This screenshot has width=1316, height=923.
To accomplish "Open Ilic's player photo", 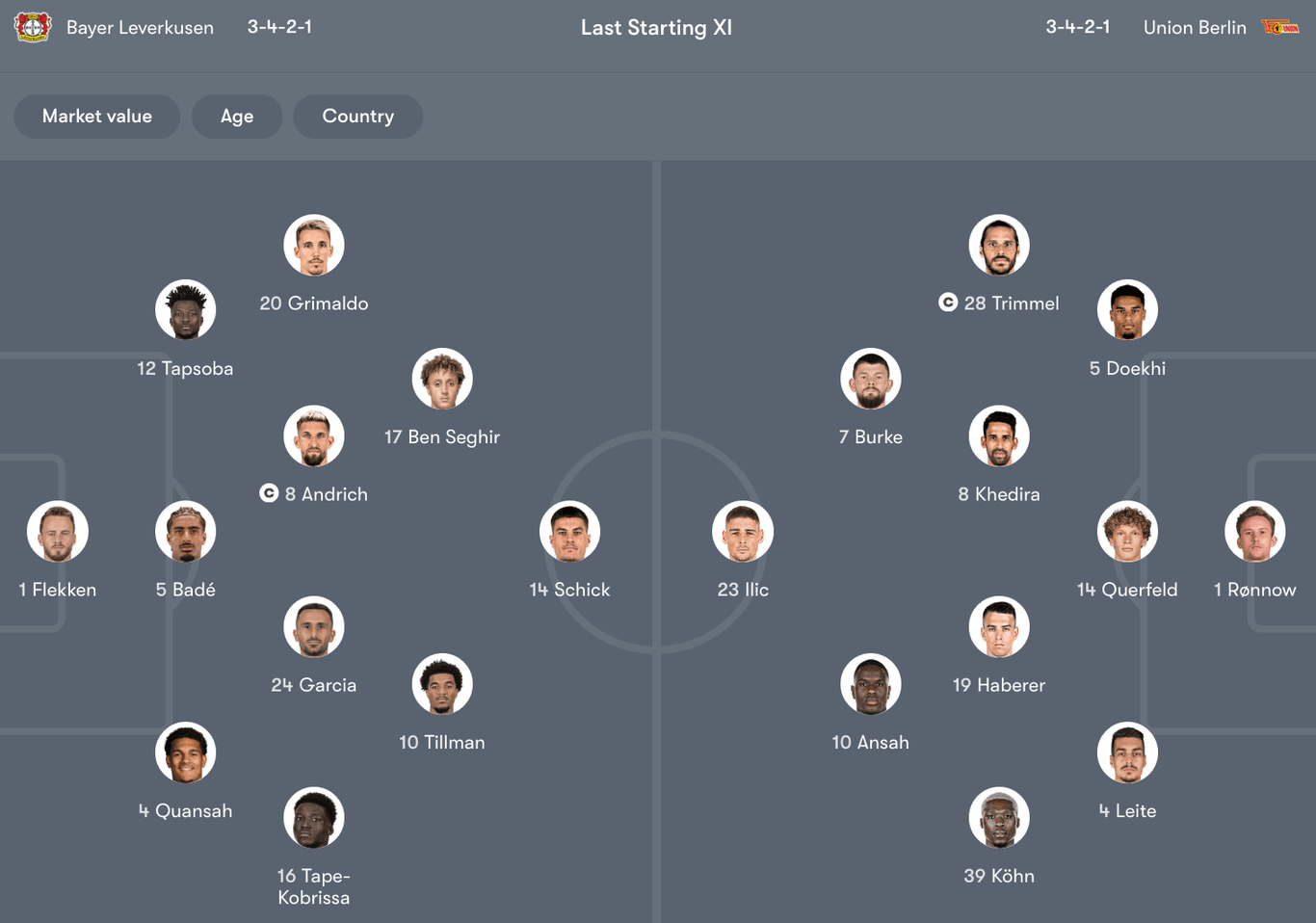I will click(743, 532).
